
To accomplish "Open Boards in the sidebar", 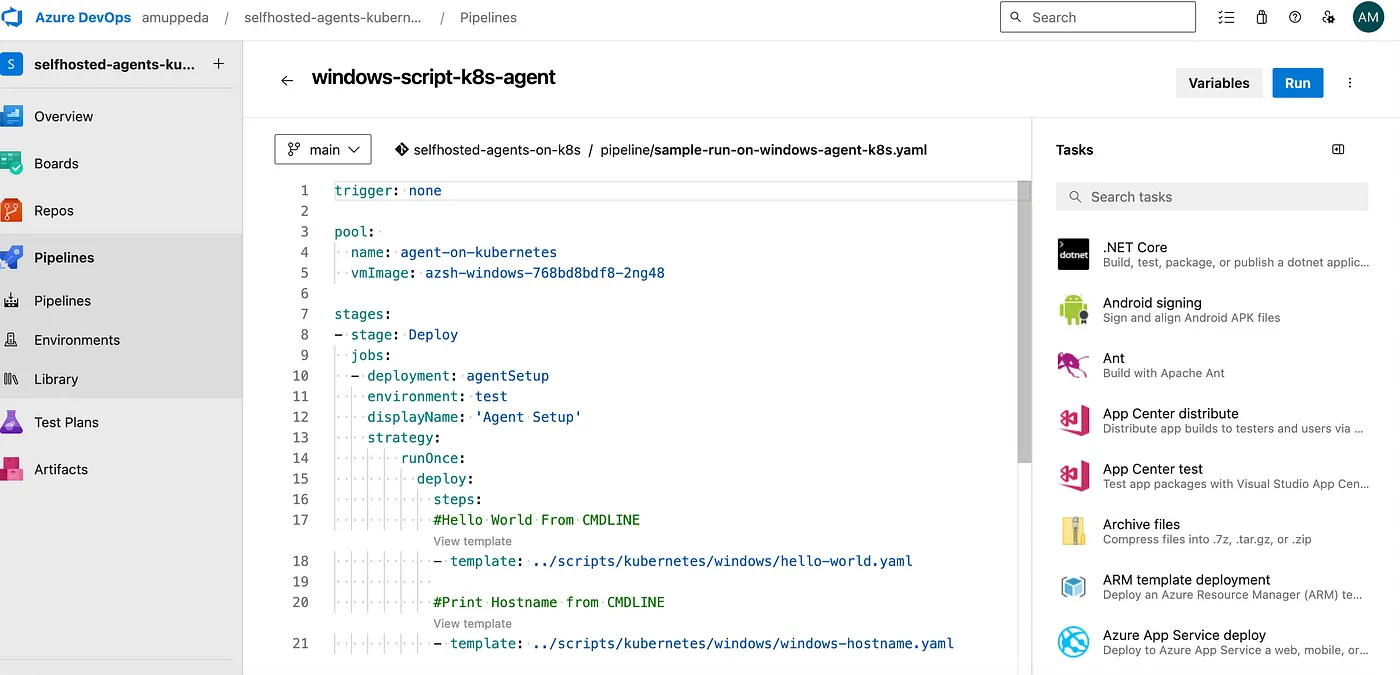I will (x=121, y=163).
